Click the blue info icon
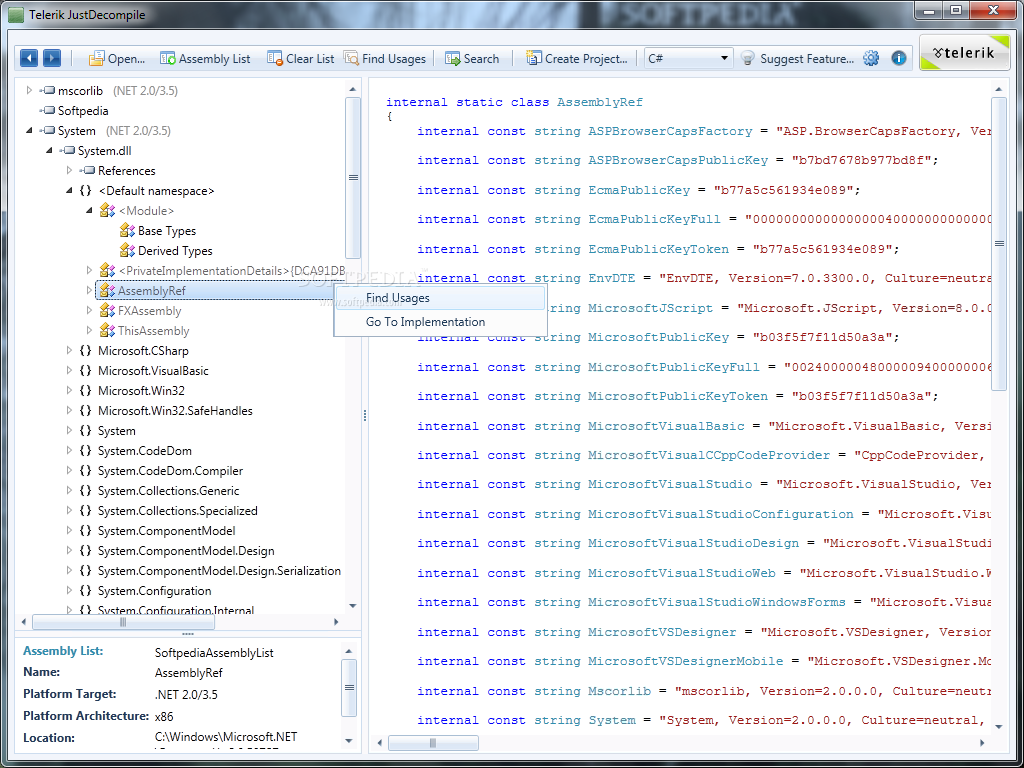Screen dimensions: 1024x768 pyautogui.click(x=899, y=58)
